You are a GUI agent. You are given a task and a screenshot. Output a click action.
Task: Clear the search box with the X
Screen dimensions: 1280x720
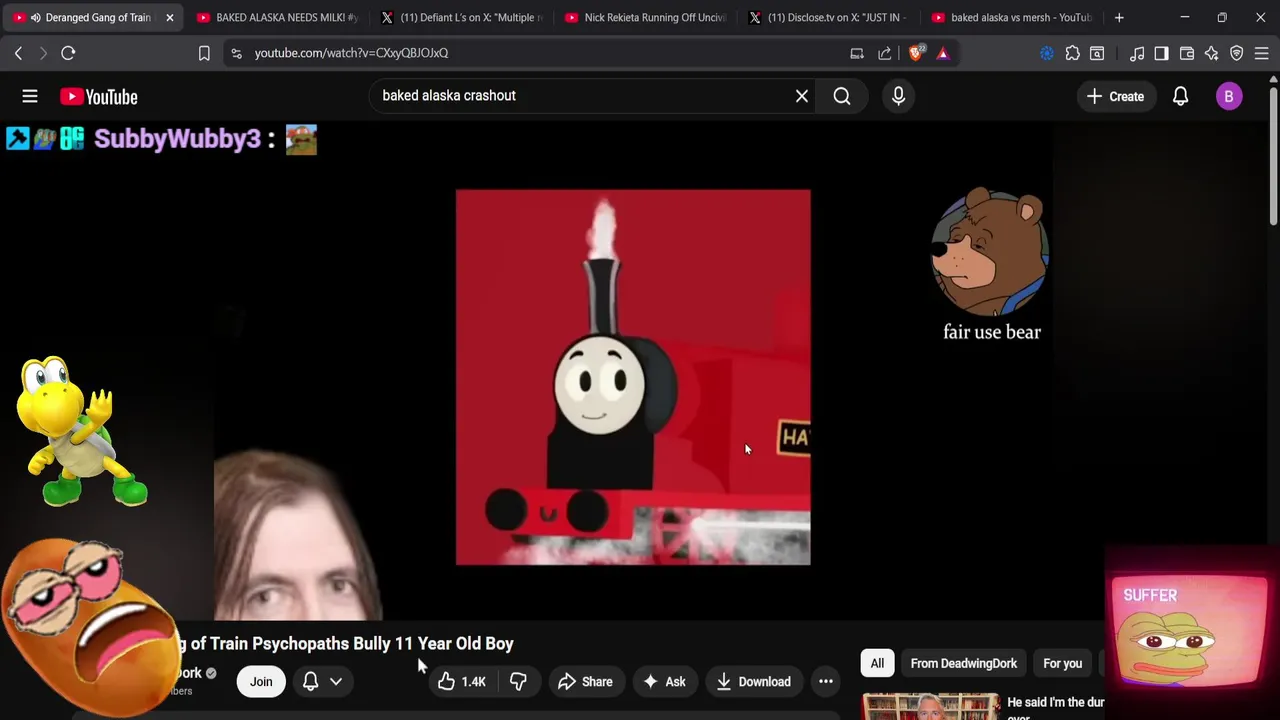[x=801, y=96]
